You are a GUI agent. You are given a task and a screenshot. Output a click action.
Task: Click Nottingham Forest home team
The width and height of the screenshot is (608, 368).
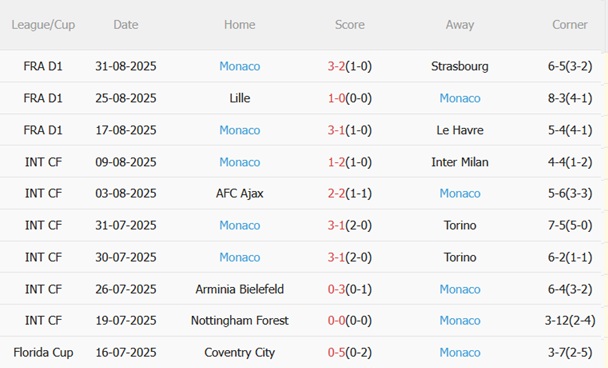coord(240,321)
